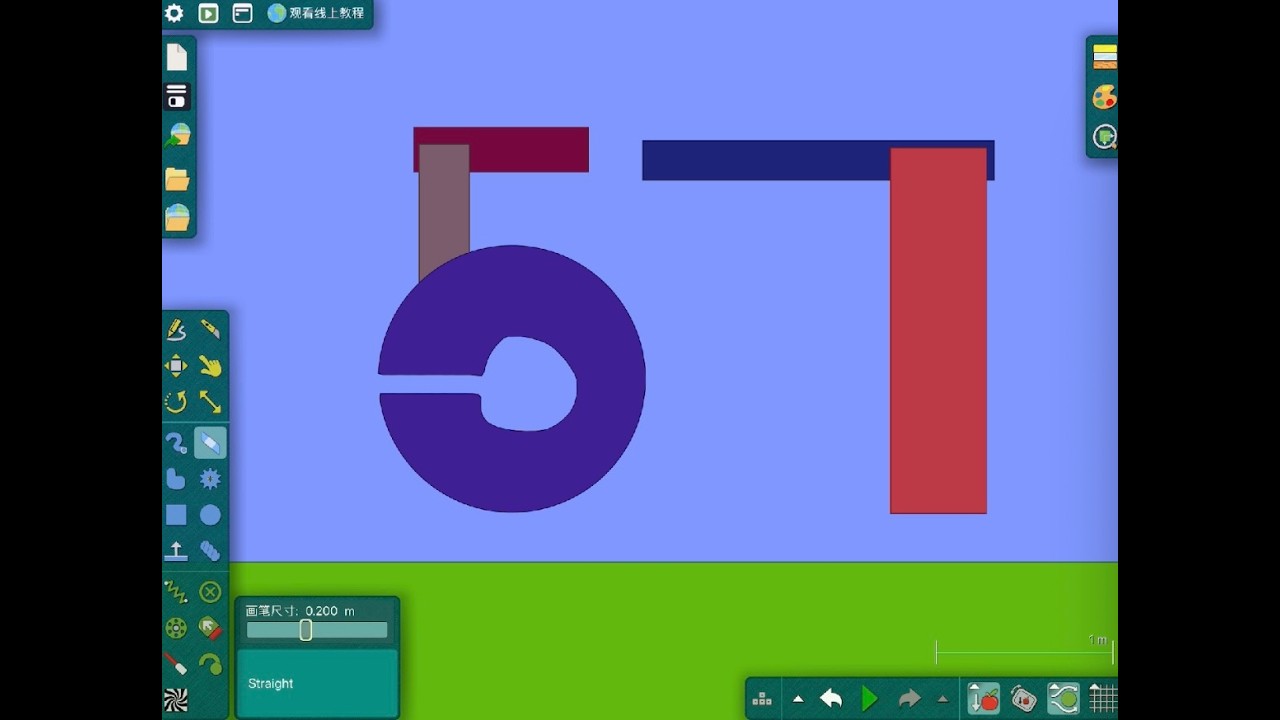This screenshot has height=720, width=1280.
Task: Select the Brush tool
Action: coord(176,443)
